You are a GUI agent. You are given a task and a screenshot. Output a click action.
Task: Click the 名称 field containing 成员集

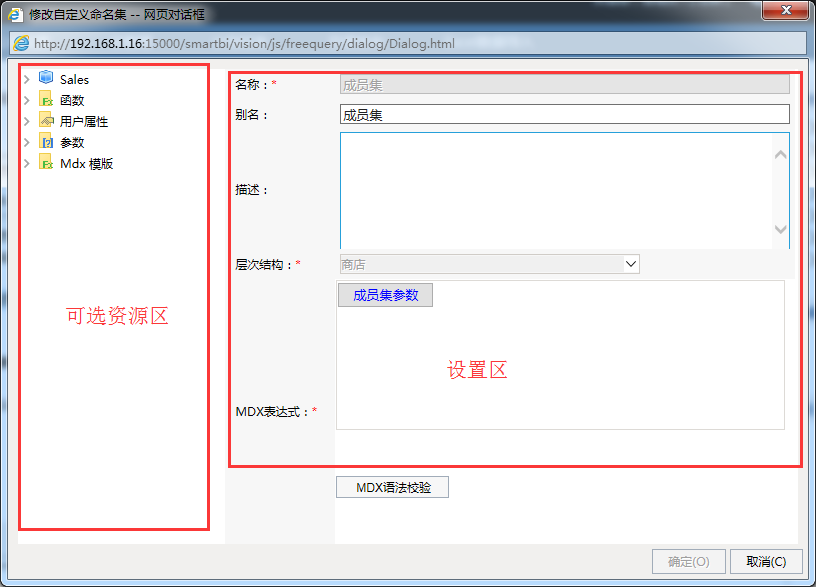click(565, 85)
